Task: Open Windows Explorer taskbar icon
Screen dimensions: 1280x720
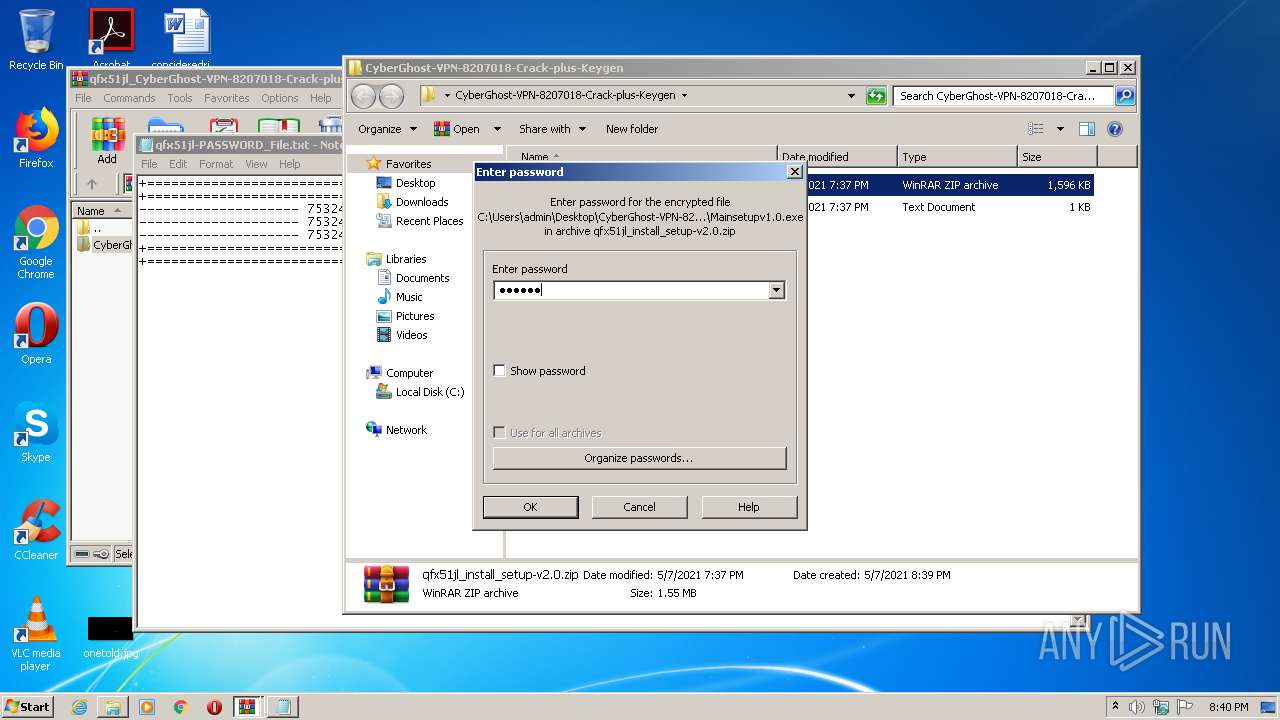Action: pos(113,707)
